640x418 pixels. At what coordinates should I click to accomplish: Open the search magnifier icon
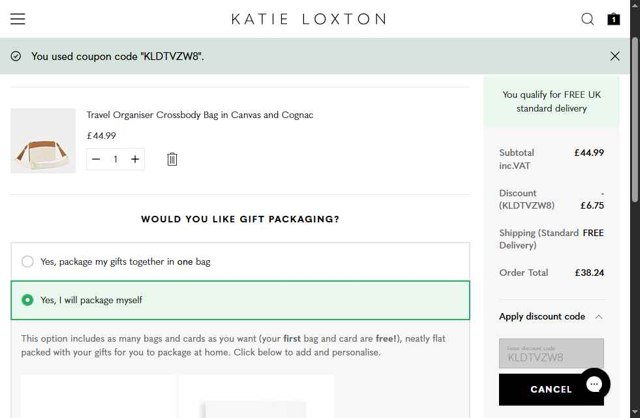587,19
